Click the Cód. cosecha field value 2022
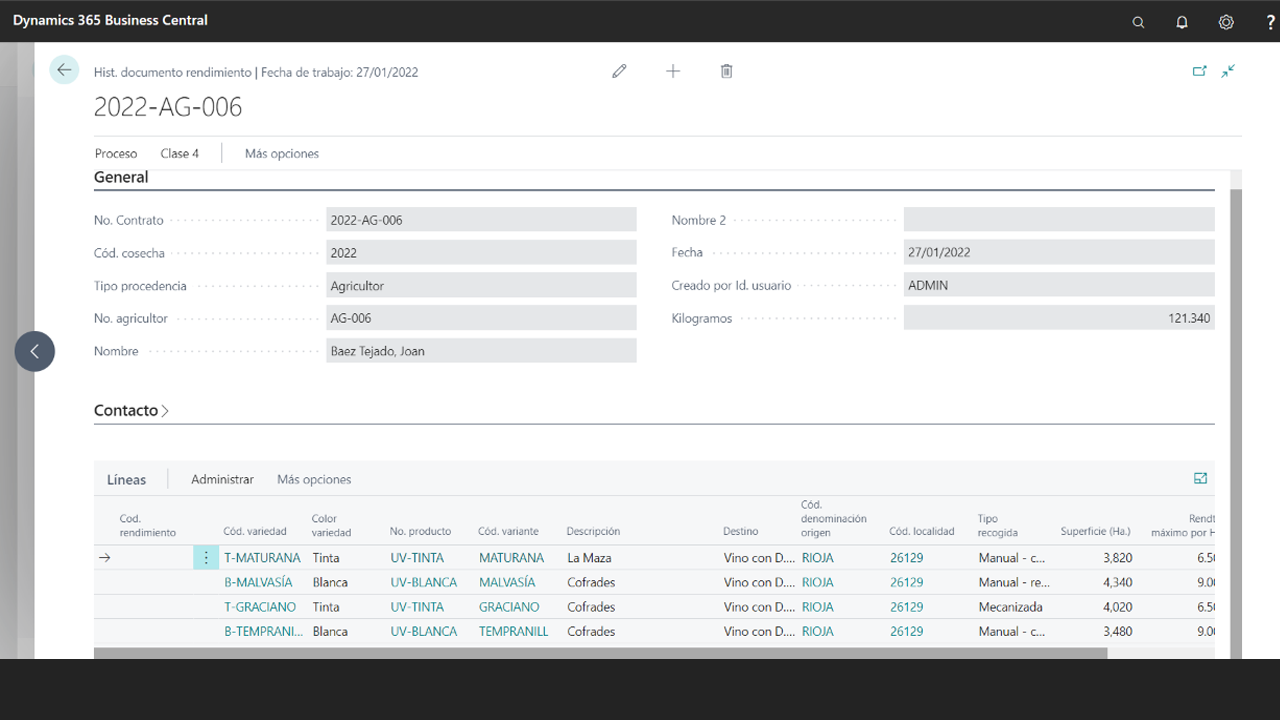This screenshot has width=1280, height=720. pos(481,253)
